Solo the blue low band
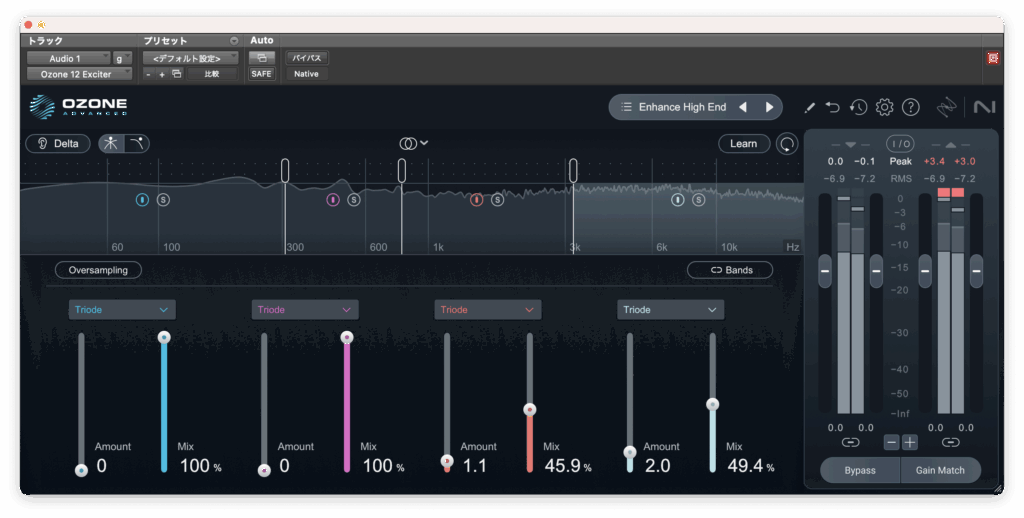This screenshot has height=518, width=1024. pyautogui.click(x=163, y=200)
